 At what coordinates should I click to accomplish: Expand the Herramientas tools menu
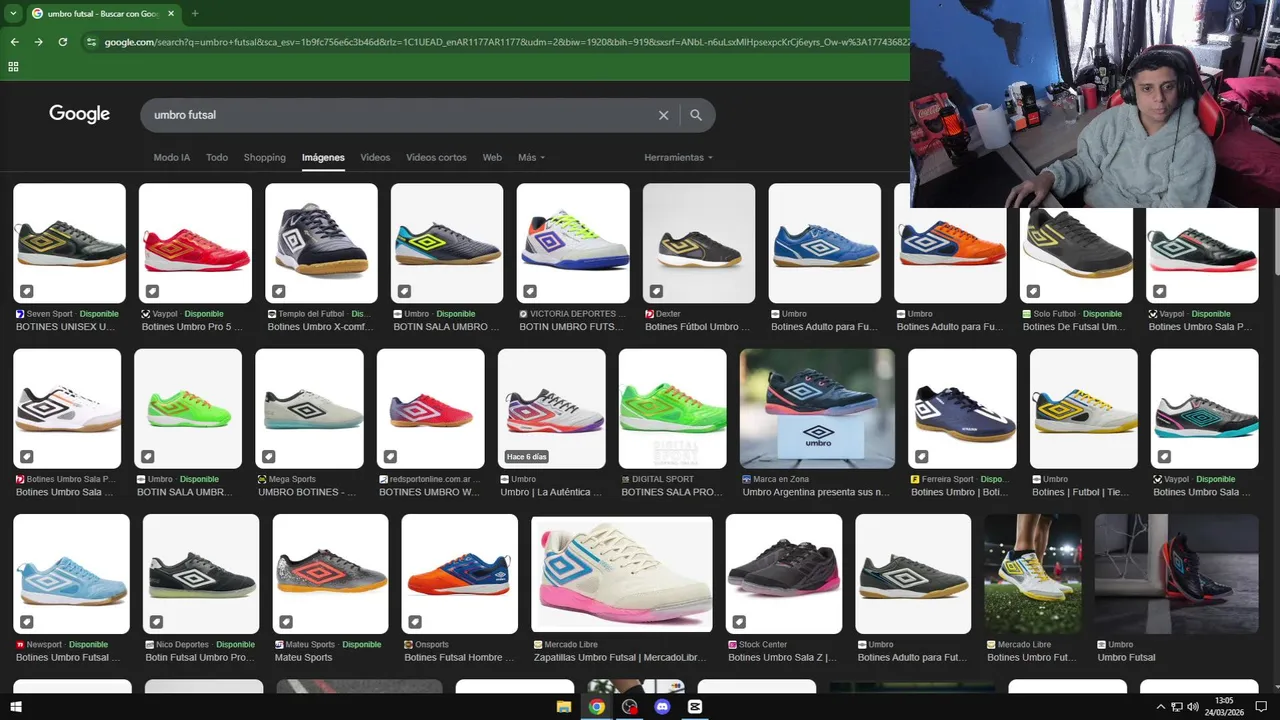(x=679, y=158)
